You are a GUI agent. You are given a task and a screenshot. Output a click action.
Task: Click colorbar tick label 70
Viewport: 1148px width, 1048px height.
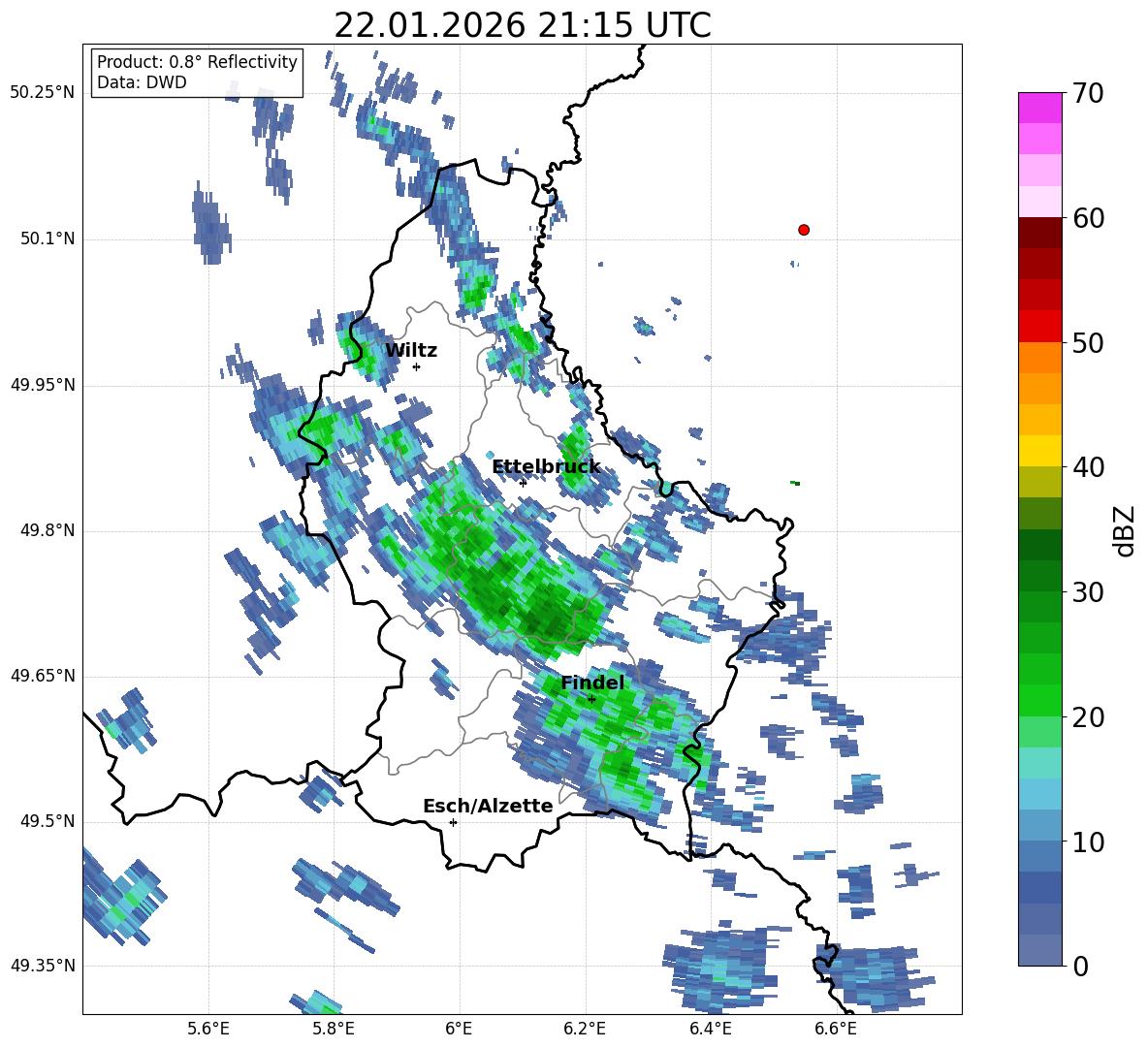pos(1087,94)
